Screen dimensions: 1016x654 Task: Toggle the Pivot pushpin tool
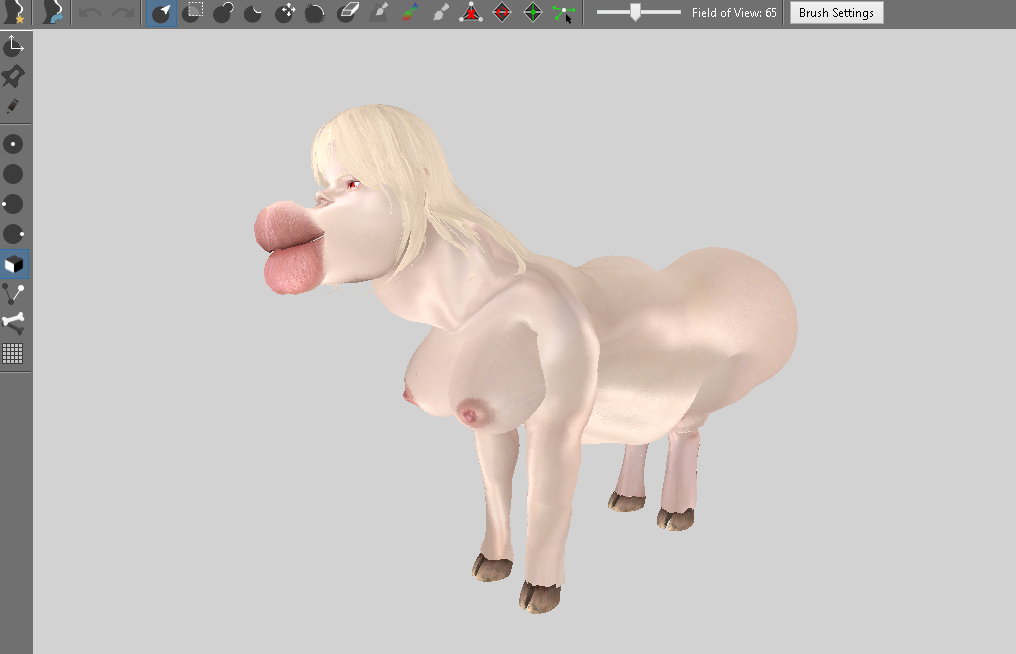click(14, 76)
